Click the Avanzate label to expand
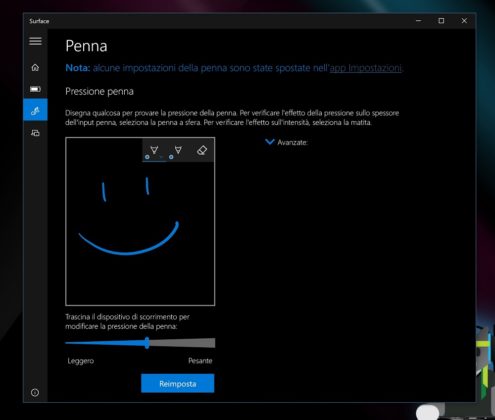This screenshot has width=495, height=420. (x=292, y=143)
